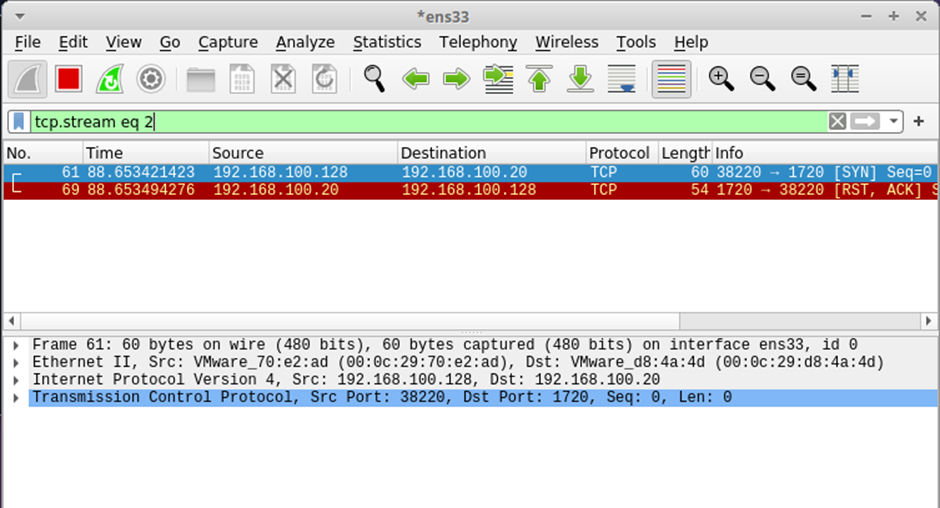The image size is (940, 508).
Task: Open recent display filters dropdown
Action: (893, 122)
